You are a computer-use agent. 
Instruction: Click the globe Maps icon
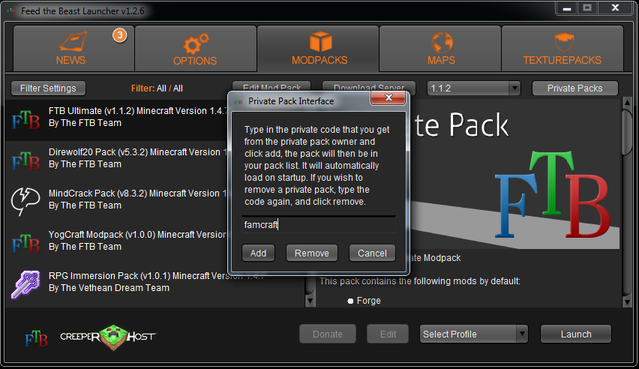tap(442, 42)
